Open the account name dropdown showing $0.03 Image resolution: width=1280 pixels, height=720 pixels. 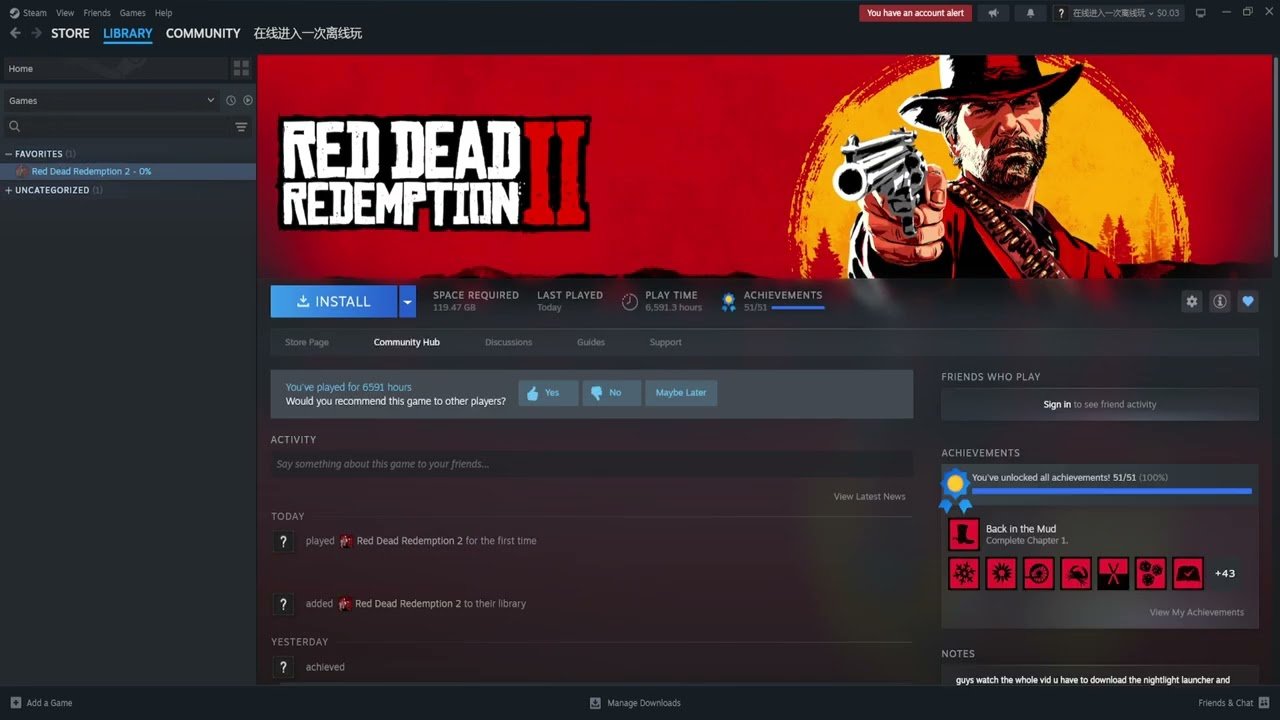(x=1126, y=13)
